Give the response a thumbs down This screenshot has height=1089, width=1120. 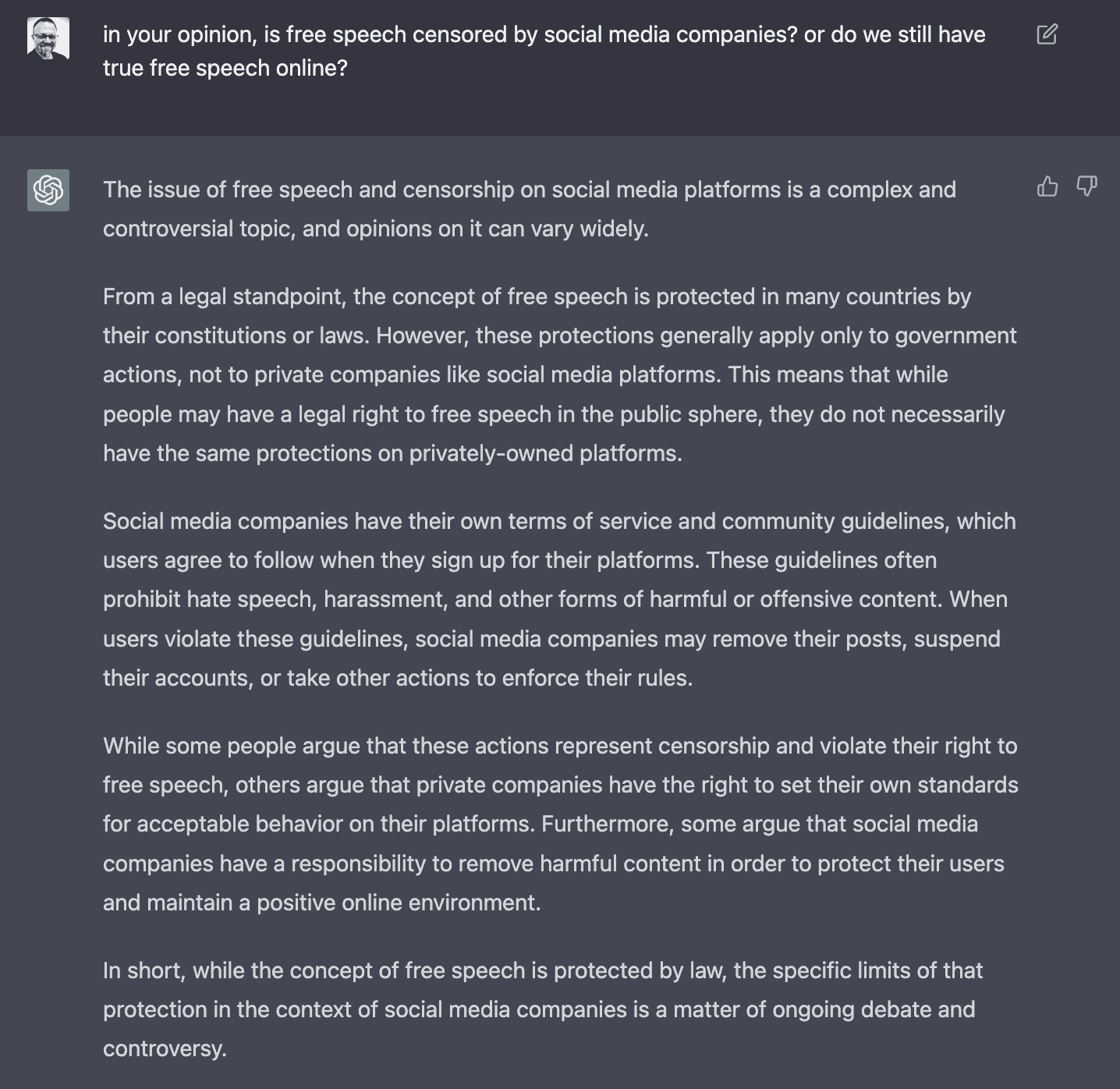pos(1086,186)
